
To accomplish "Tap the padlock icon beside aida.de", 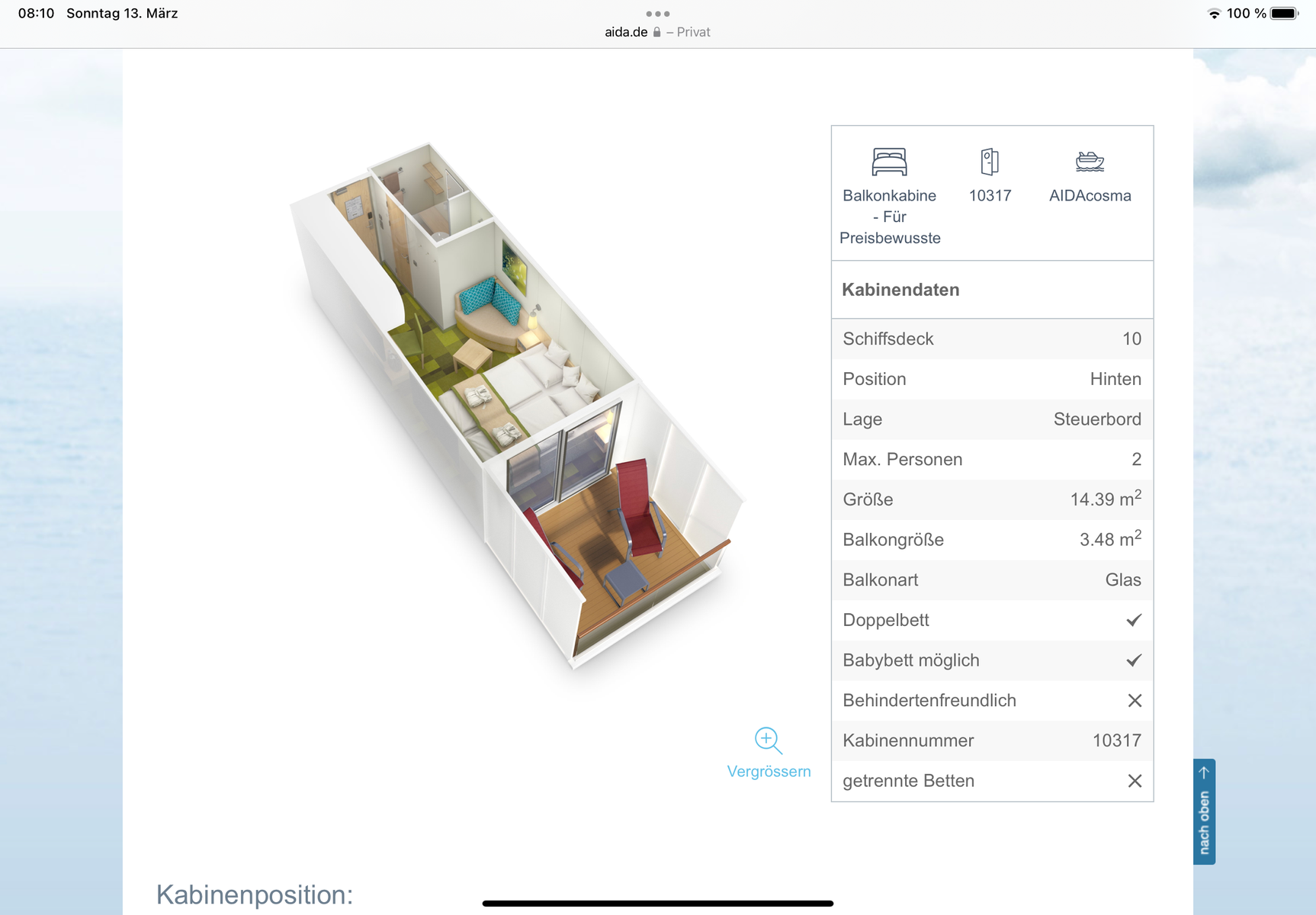I will [x=656, y=32].
